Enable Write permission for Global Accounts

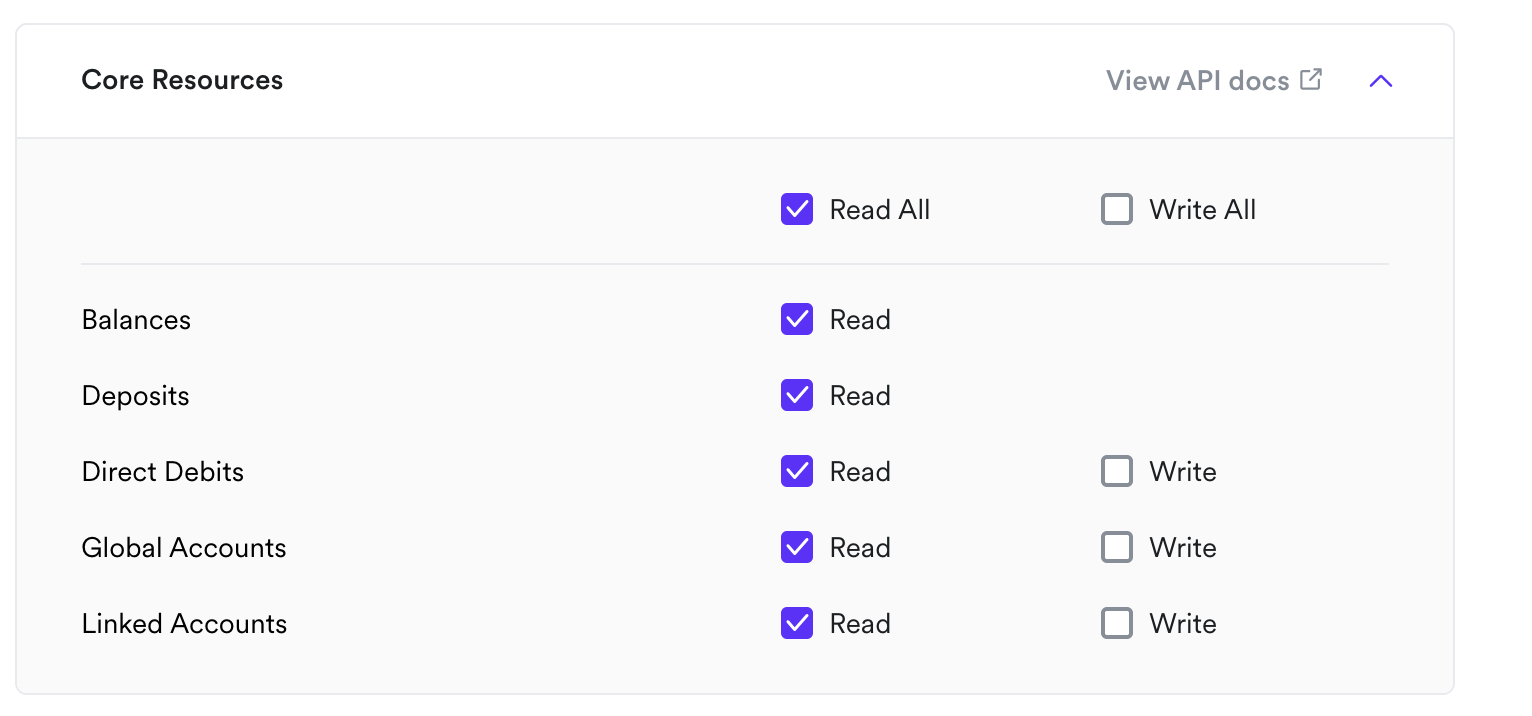(1117, 548)
